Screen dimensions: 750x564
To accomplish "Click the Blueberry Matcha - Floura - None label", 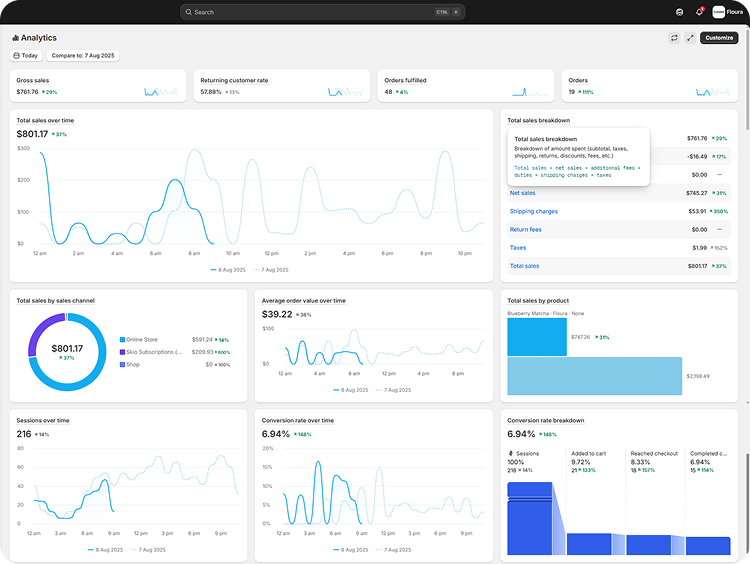I will pos(545,313).
